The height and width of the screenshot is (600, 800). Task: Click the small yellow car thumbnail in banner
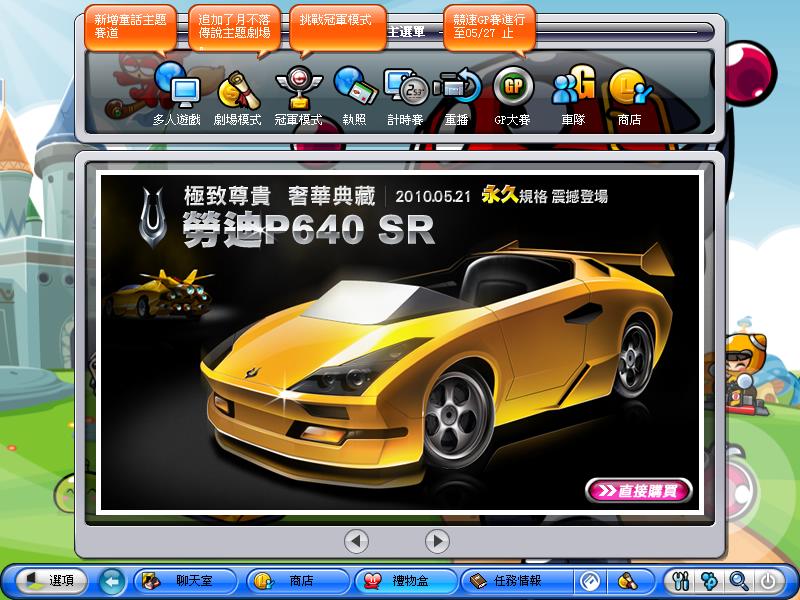[x=160, y=293]
